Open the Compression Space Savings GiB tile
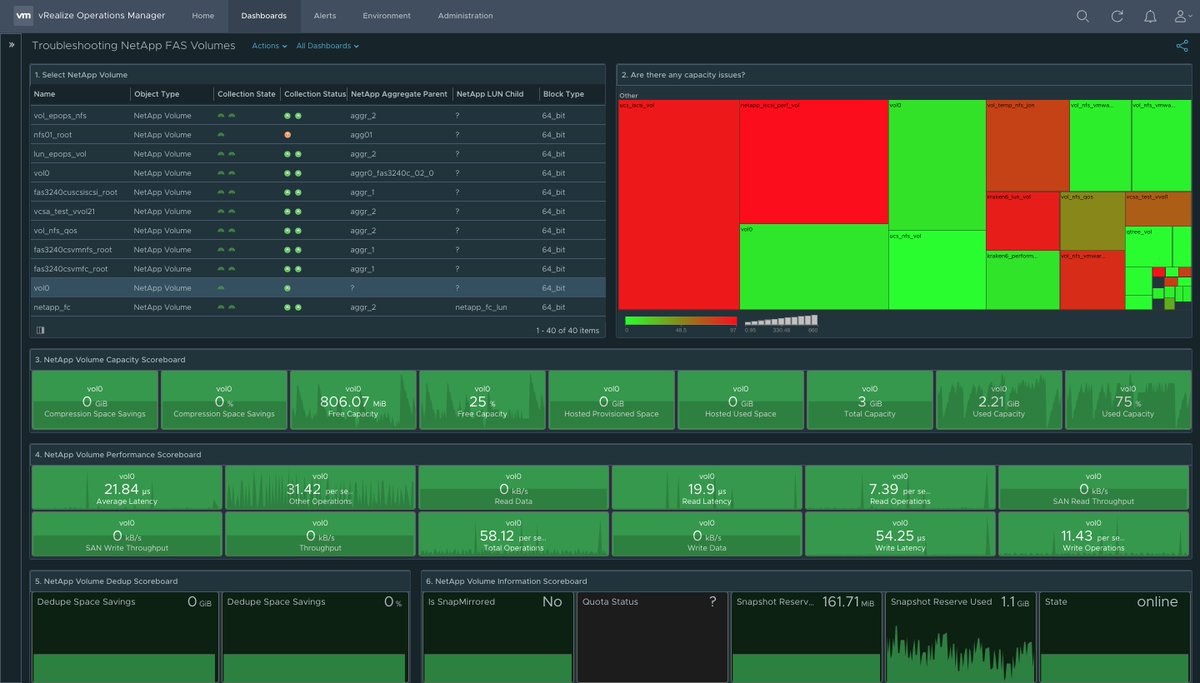Screen dimensions: 1200x683 click(95, 400)
